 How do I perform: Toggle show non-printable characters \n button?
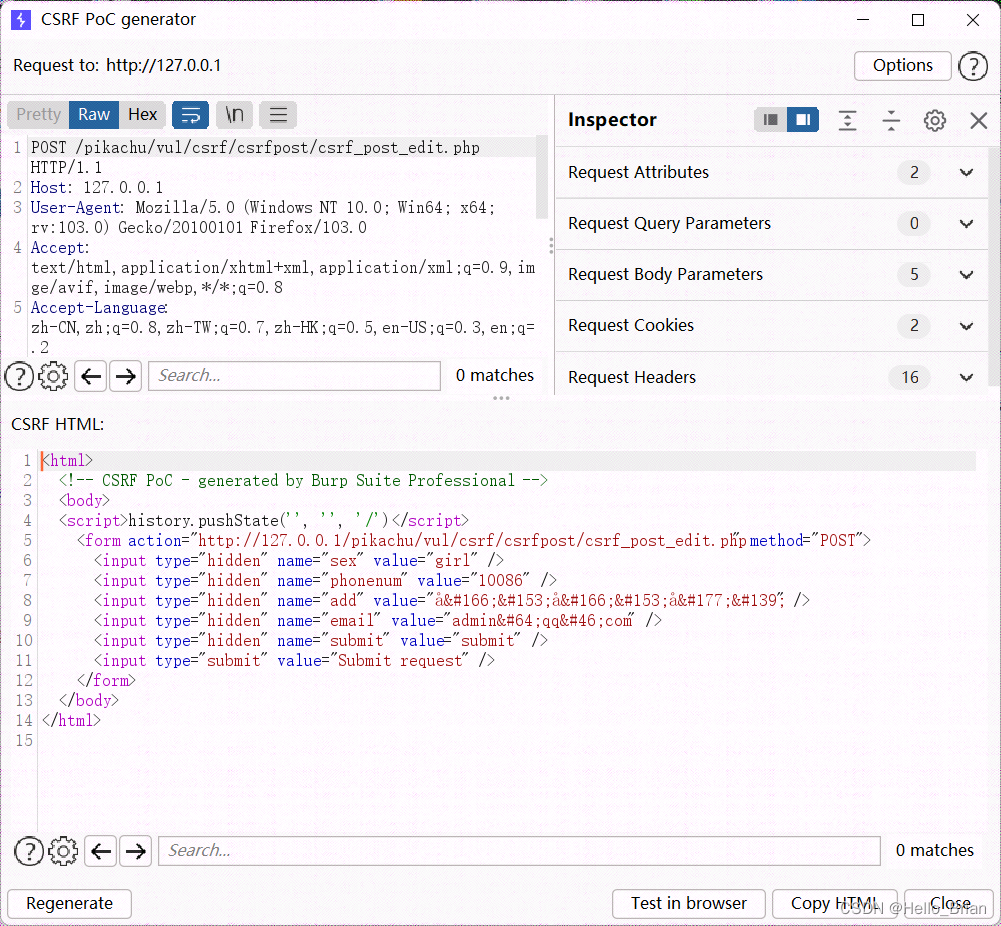click(x=234, y=115)
